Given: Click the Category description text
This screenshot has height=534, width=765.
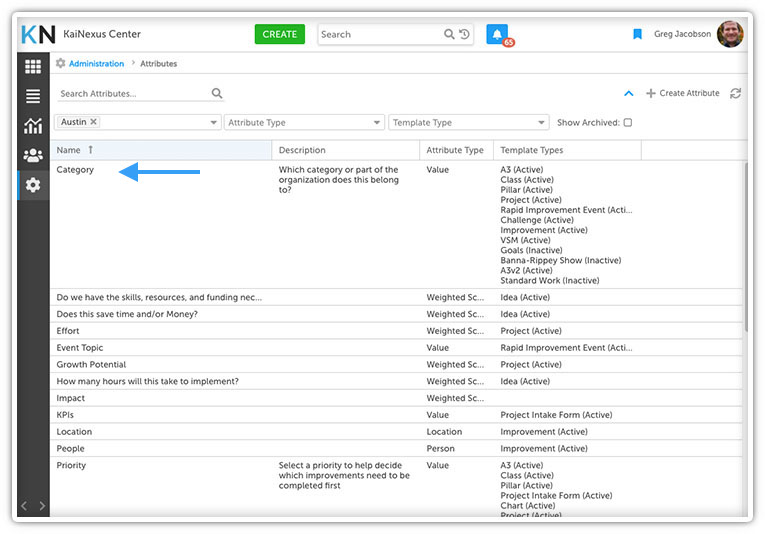Looking at the screenshot, I should (339, 179).
